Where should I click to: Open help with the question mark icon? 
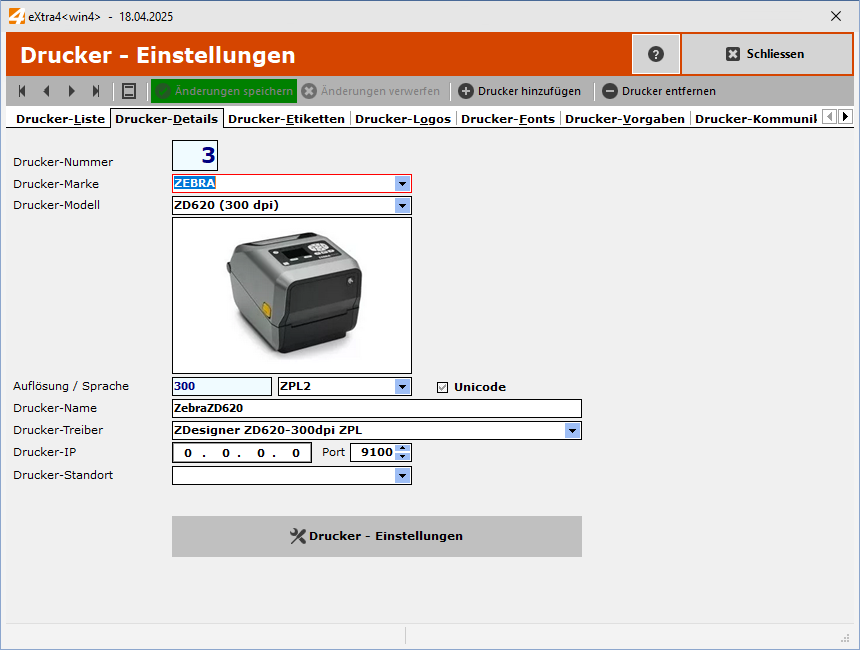655,54
